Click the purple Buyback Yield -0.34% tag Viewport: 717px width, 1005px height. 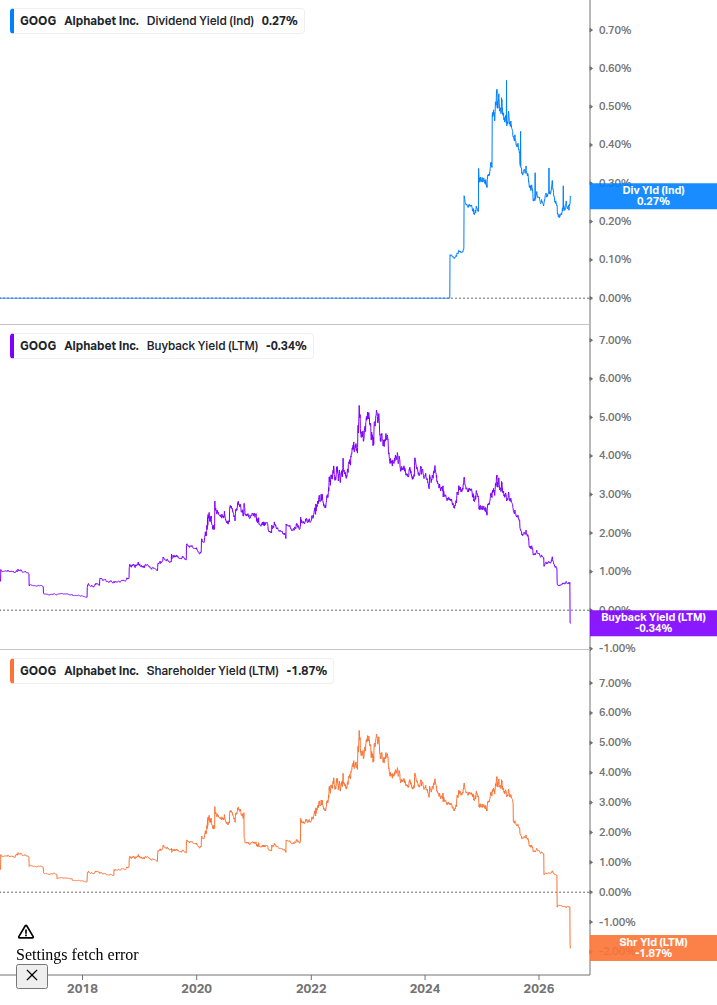653,622
